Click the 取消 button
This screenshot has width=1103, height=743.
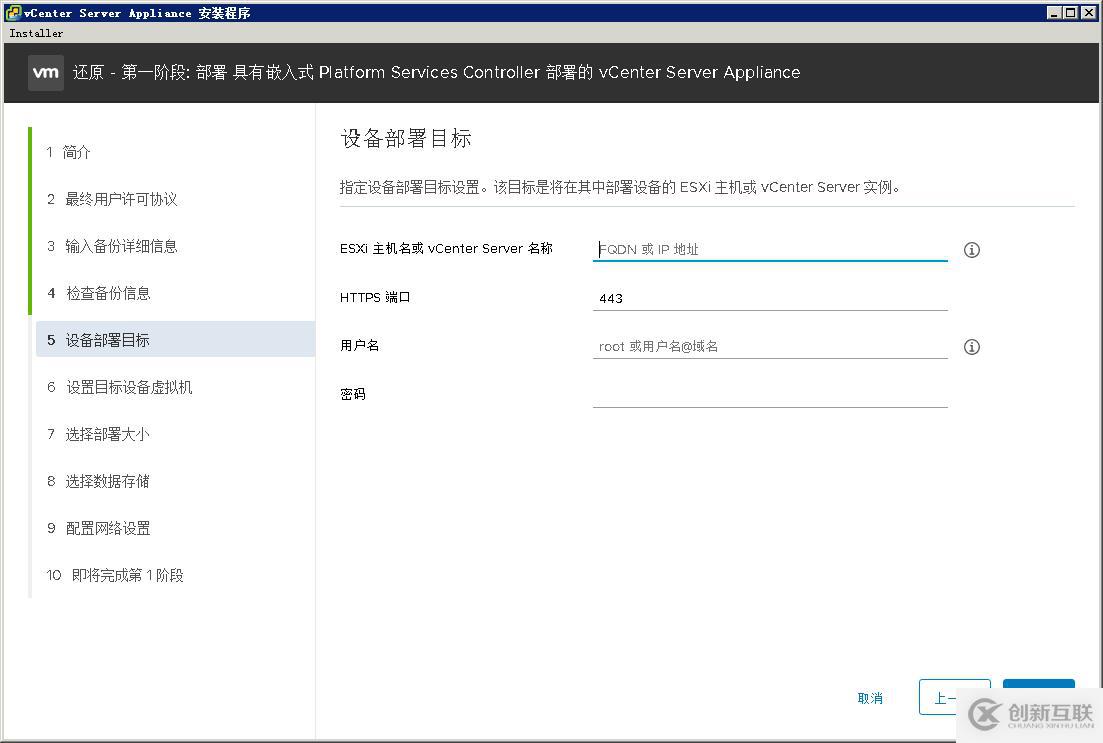870,698
